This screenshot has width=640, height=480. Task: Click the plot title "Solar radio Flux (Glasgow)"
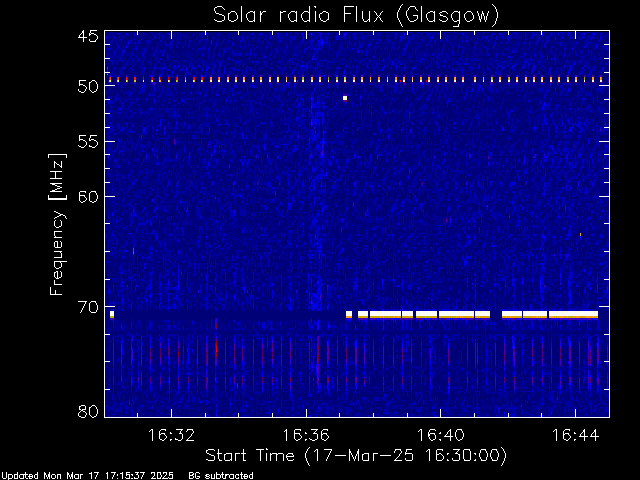pyautogui.click(x=356, y=16)
